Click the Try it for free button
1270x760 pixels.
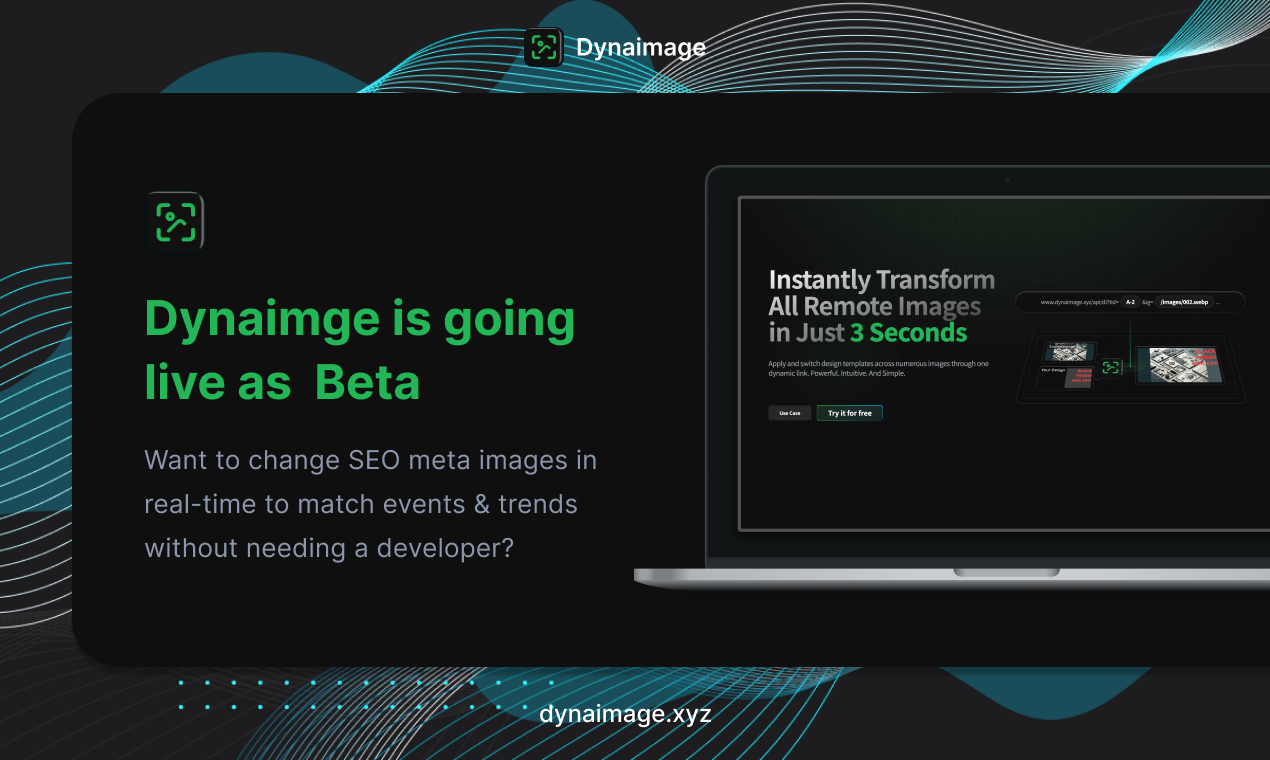(x=849, y=412)
